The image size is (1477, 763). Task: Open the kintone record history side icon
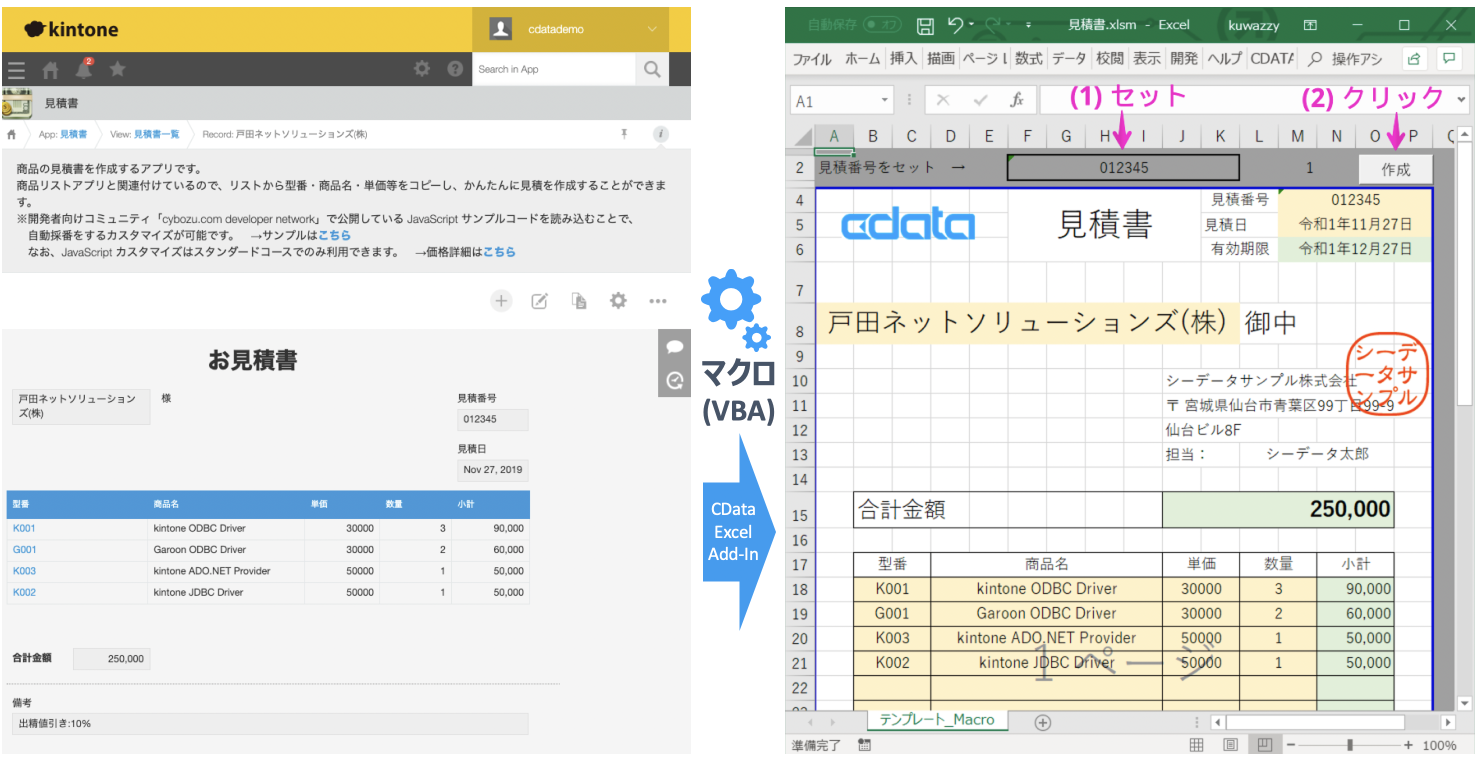[674, 379]
